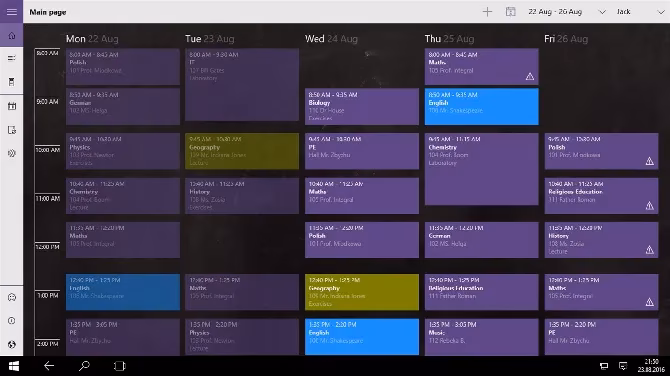This screenshot has height=376, width=670.
Task: Open Friday's 1:35 PM PE lesson
Action: pos(601,337)
